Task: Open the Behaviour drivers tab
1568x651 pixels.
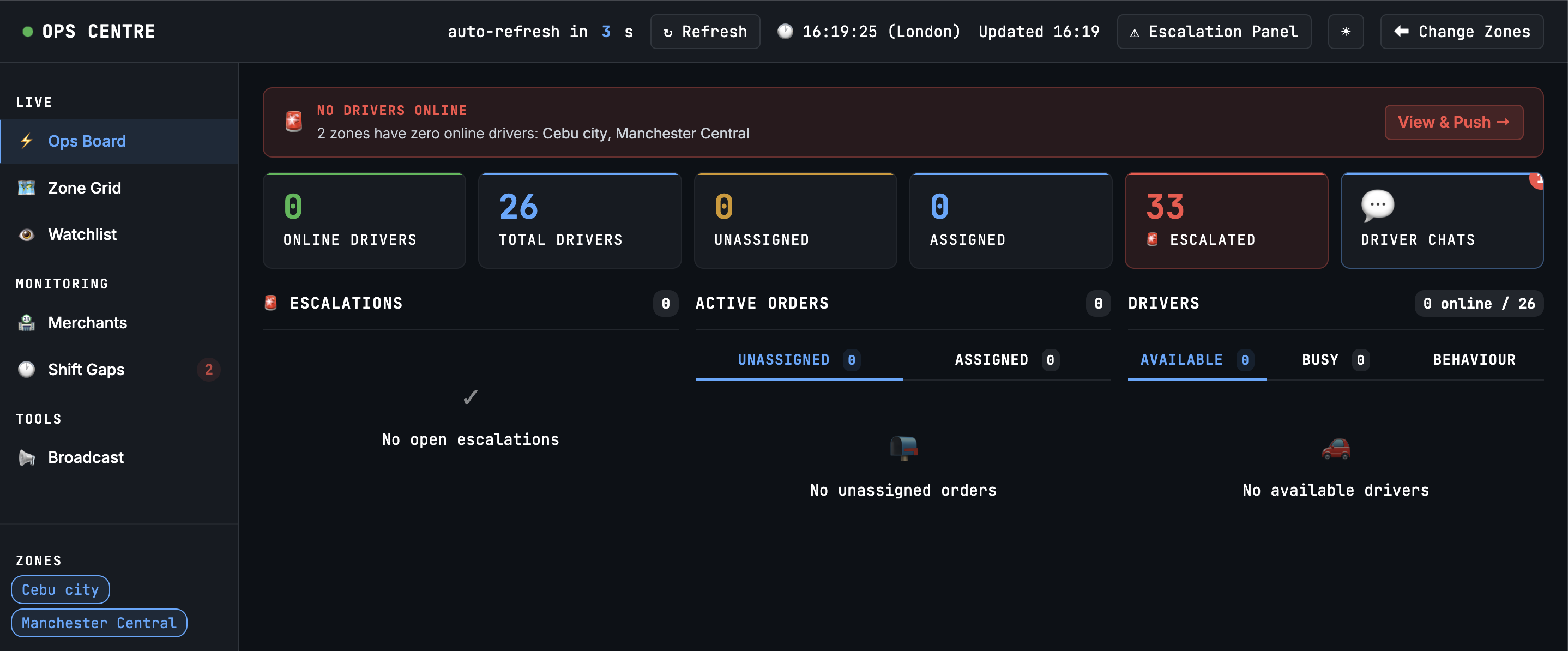Action: 1473,360
